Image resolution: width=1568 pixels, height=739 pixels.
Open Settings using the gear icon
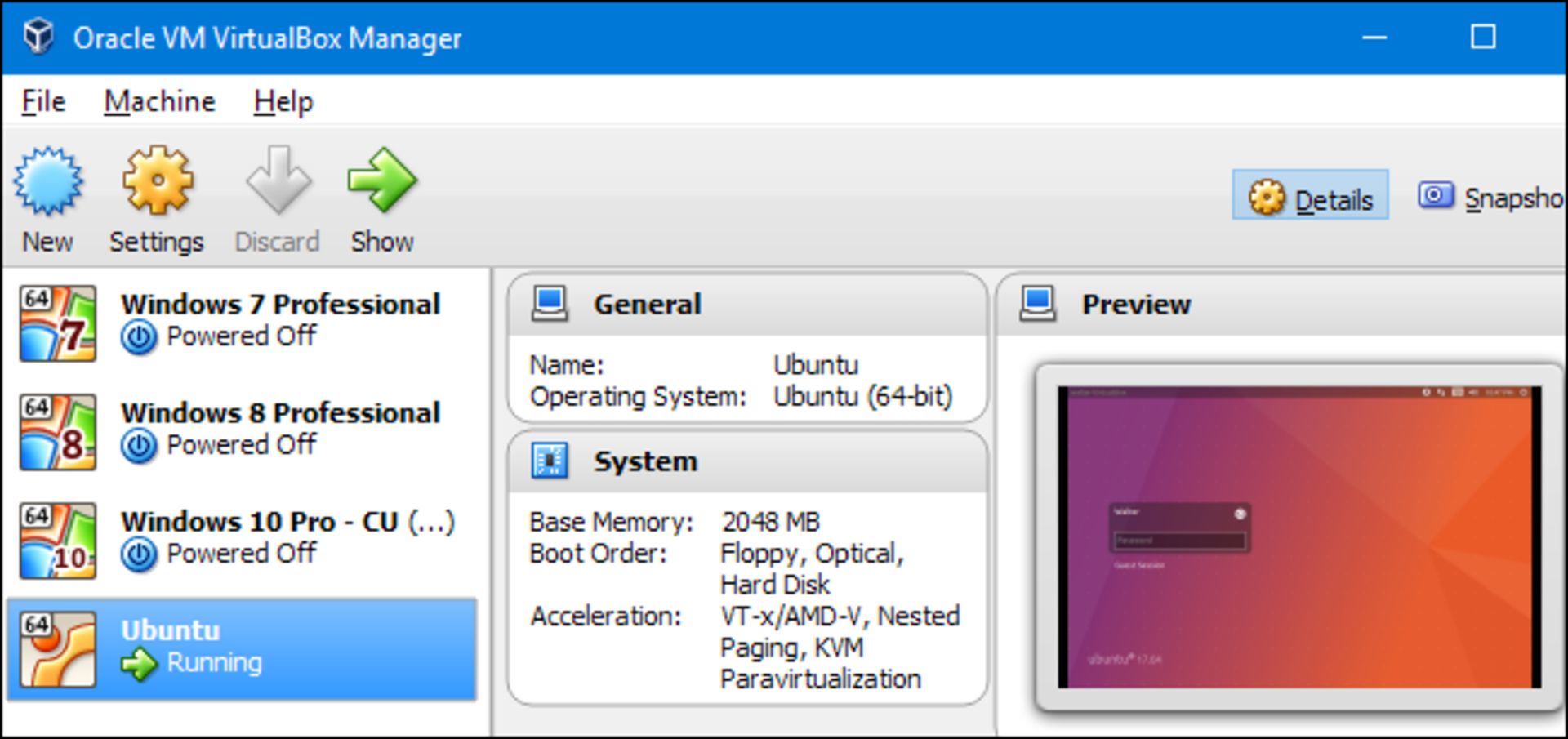[158, 180]
